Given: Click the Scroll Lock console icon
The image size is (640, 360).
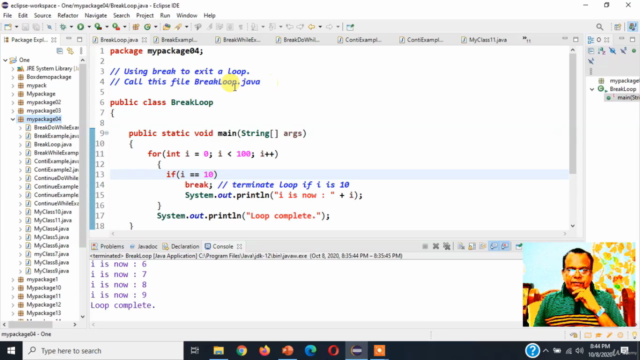Looking at the screenshot, I should (x=472, y=246).
